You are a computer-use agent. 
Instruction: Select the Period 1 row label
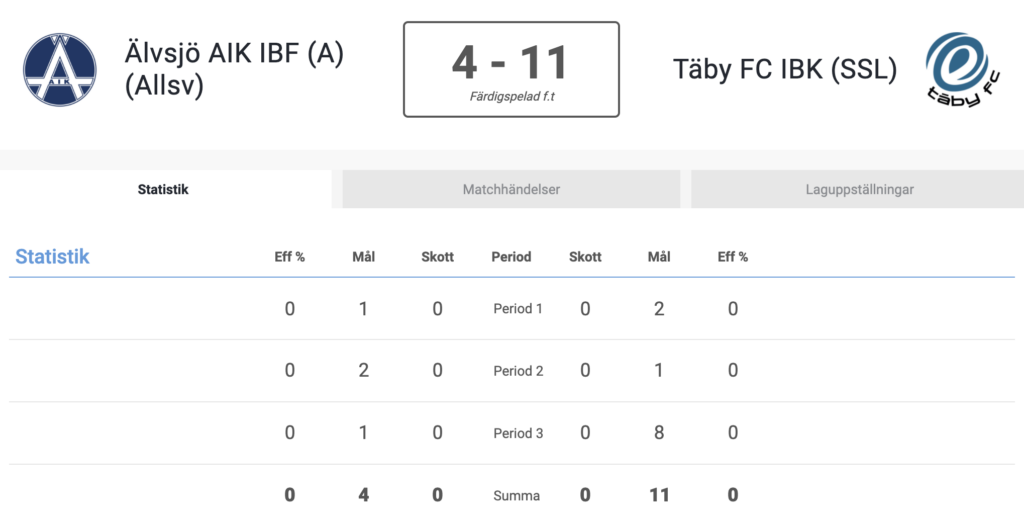(518, 309)
